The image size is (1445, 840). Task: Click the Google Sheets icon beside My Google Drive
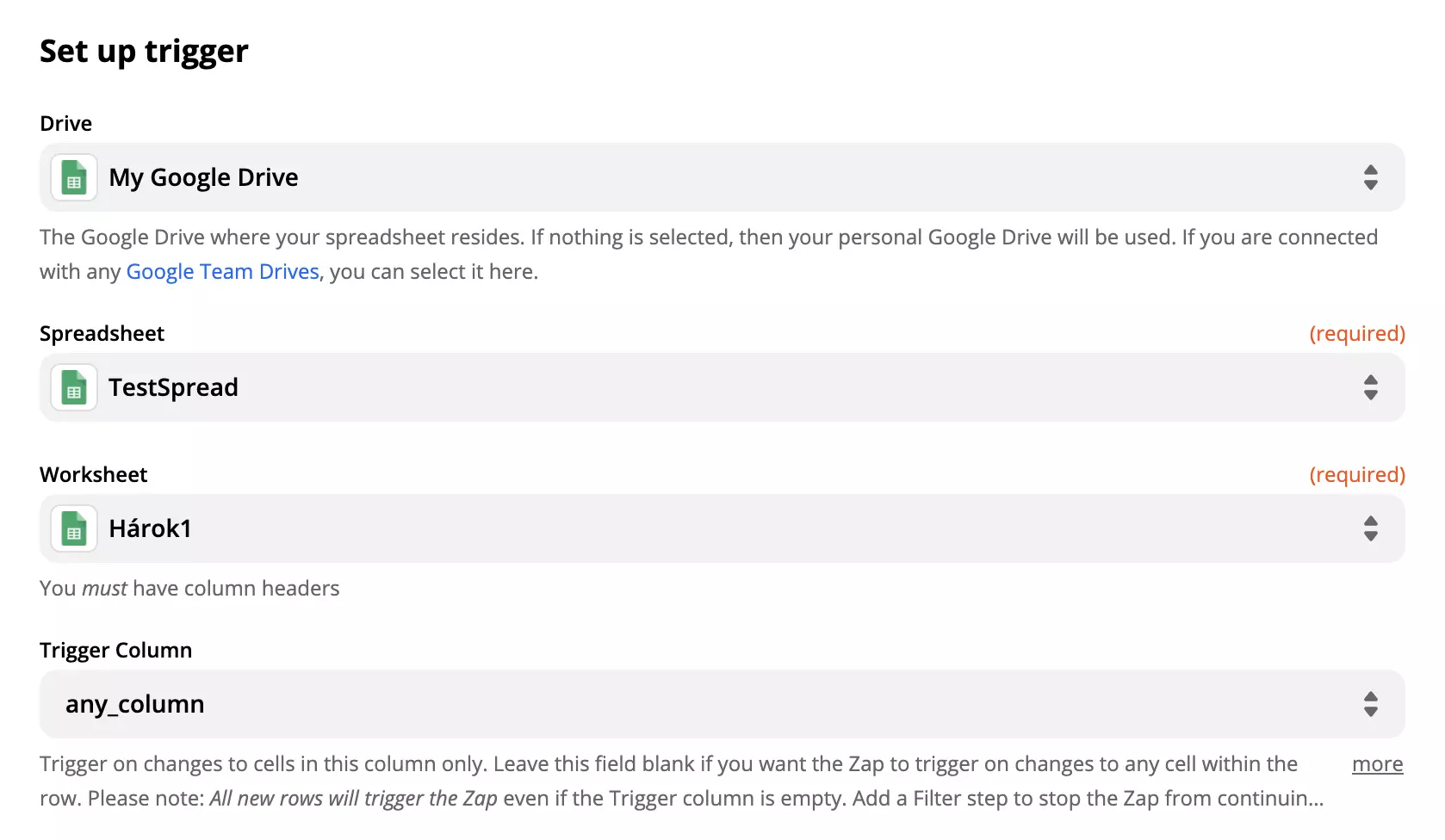pyautogui.click(x=73, y=177)
